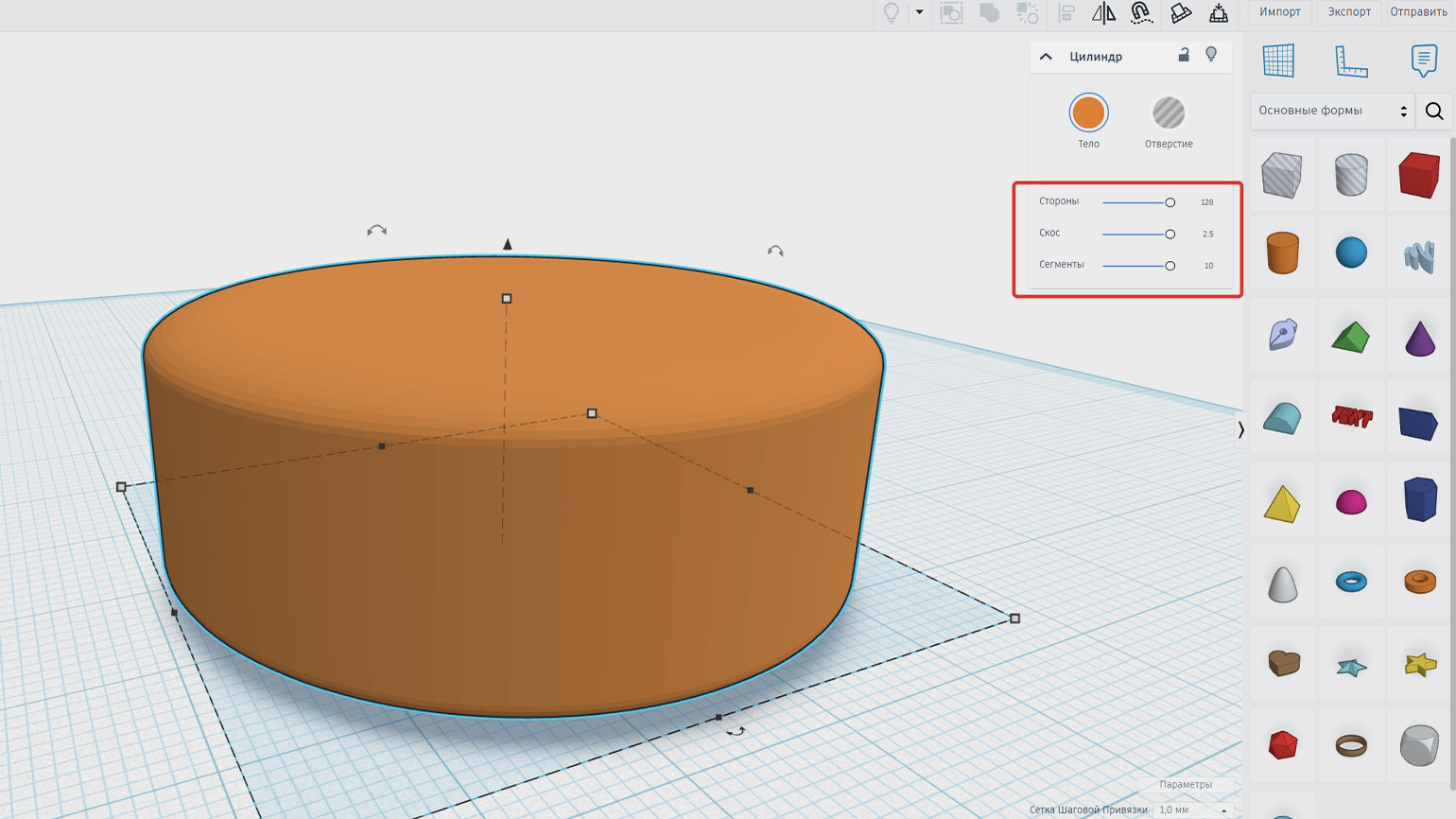
Task: Open the Notes speech bubble tool
Action: (1423, 61)
